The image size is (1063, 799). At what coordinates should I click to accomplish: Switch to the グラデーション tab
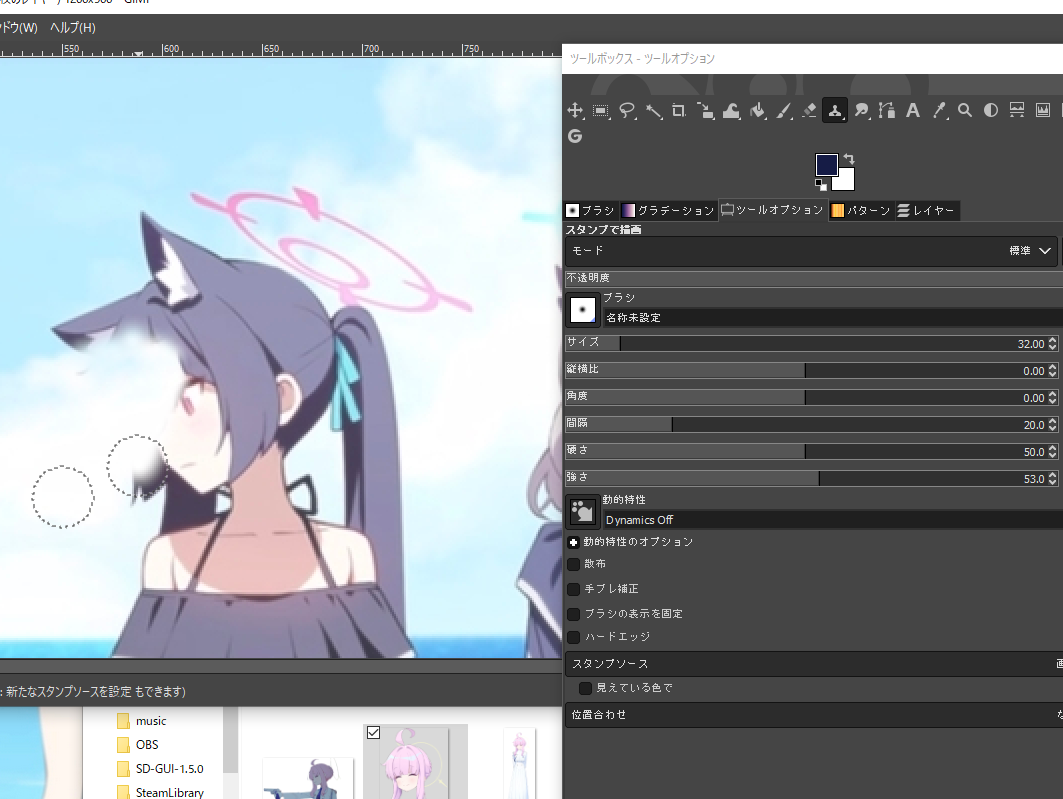tap(668, 211)
